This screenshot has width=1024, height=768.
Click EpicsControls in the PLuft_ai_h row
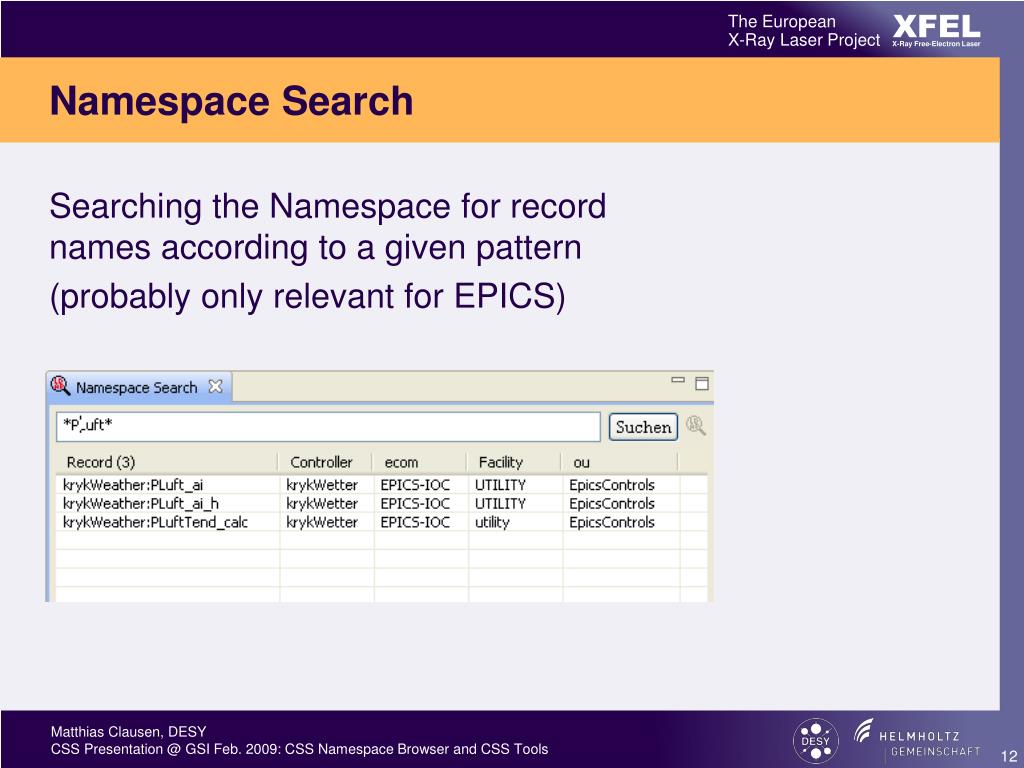coord(612,504)
